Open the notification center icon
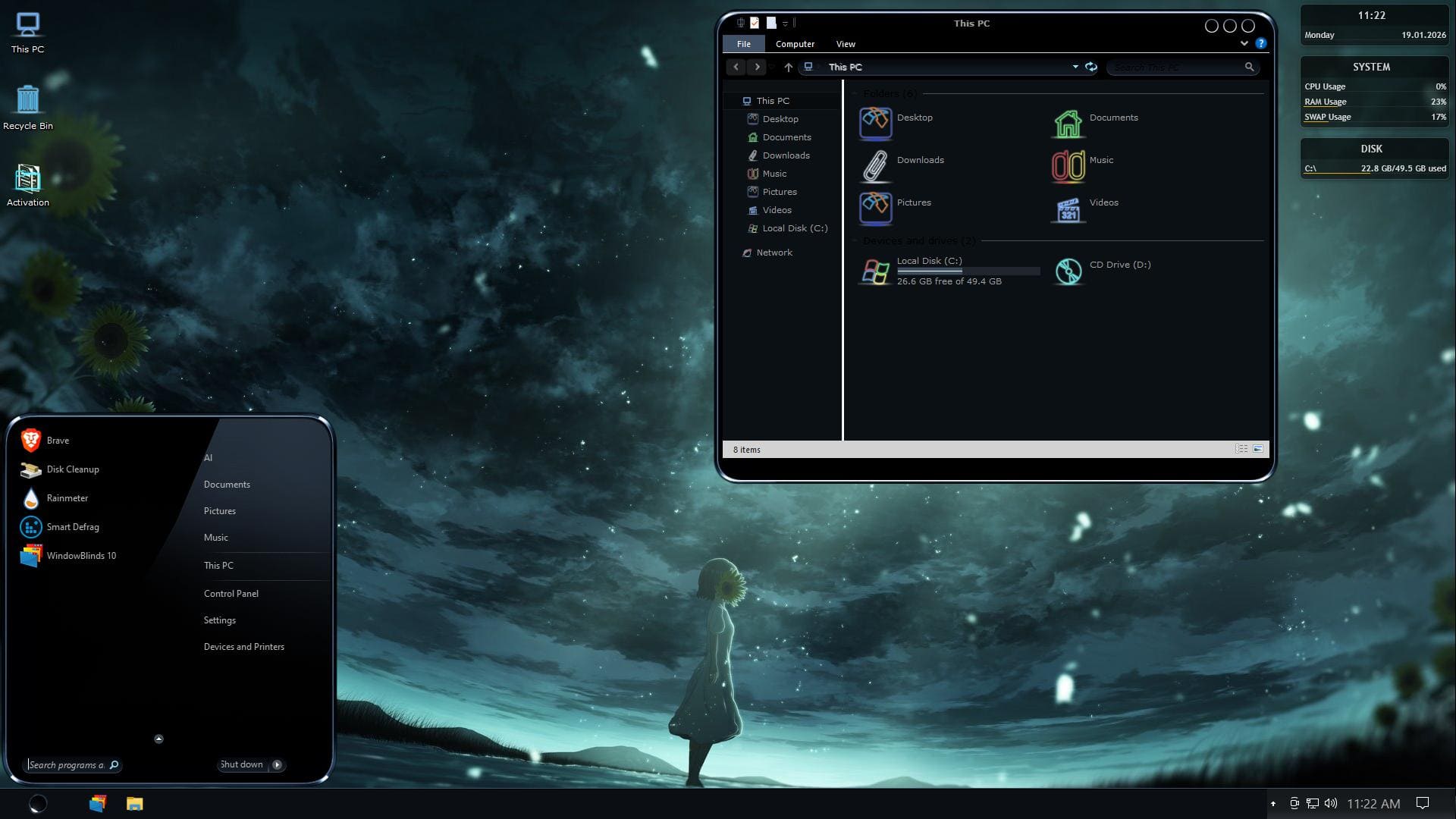This screenshot has height=819, width=1456. [1423, 804]
